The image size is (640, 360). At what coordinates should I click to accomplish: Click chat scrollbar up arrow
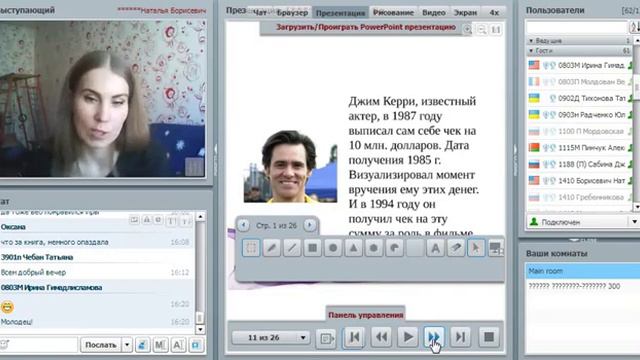tap(200, 217)
